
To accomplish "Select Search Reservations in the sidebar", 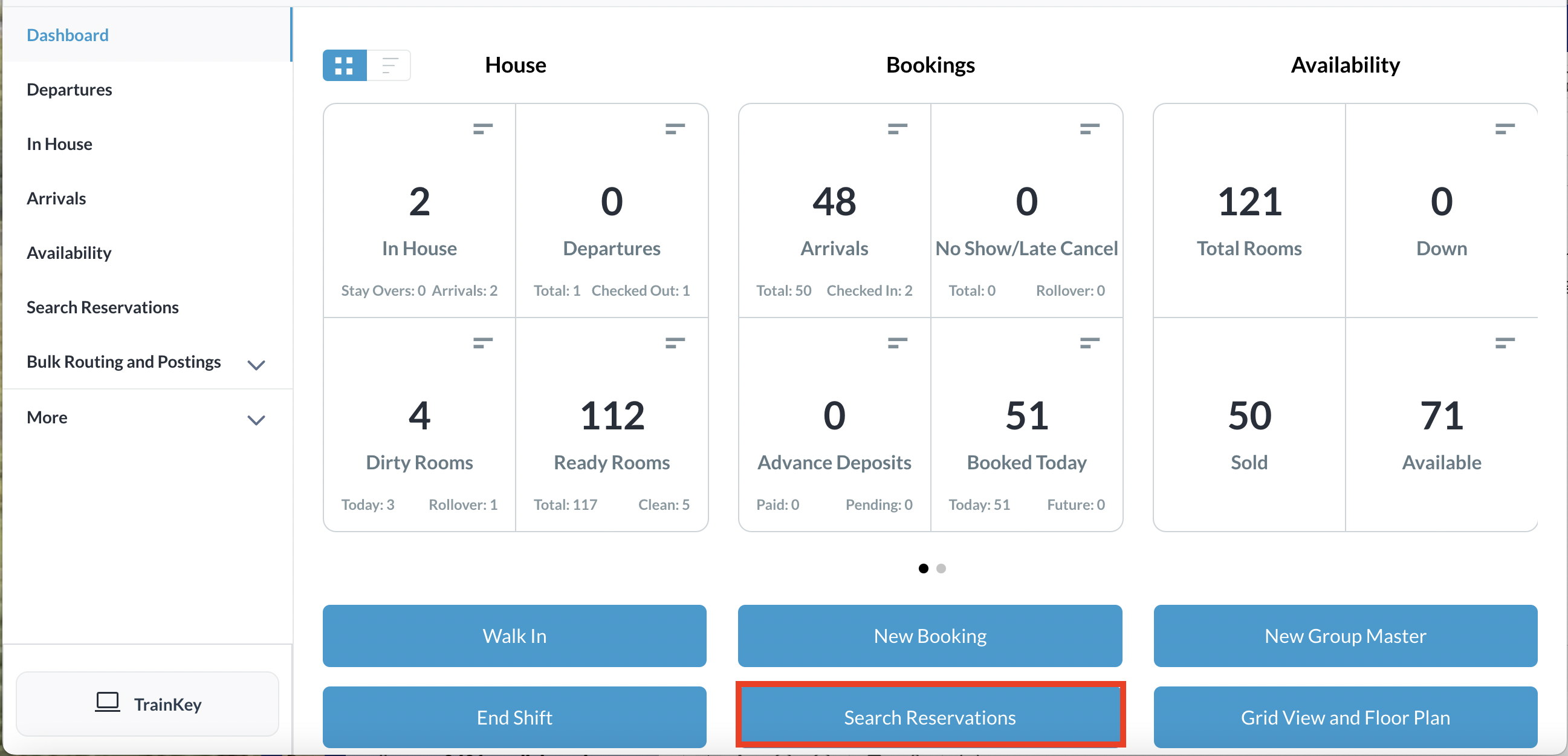I will click(x=102, y=307).
